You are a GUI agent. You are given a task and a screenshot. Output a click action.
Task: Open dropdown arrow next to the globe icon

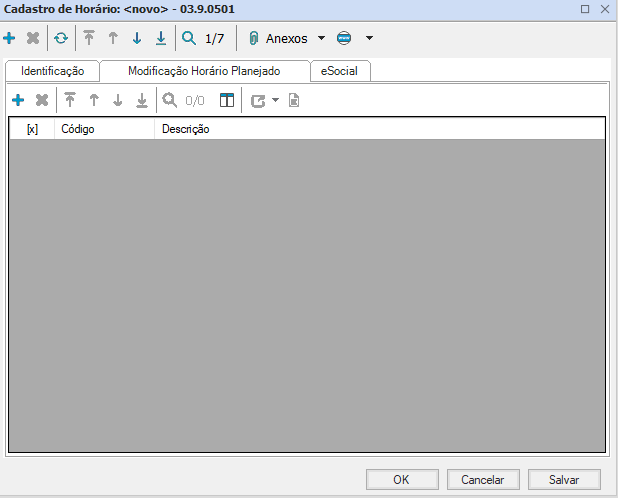(369, 39)
